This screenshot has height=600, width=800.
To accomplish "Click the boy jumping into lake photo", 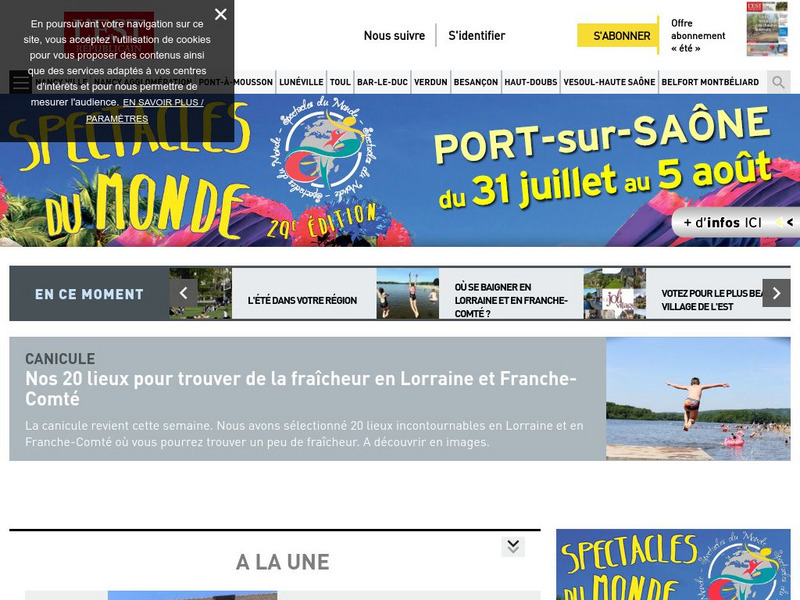I will point(698,398).
